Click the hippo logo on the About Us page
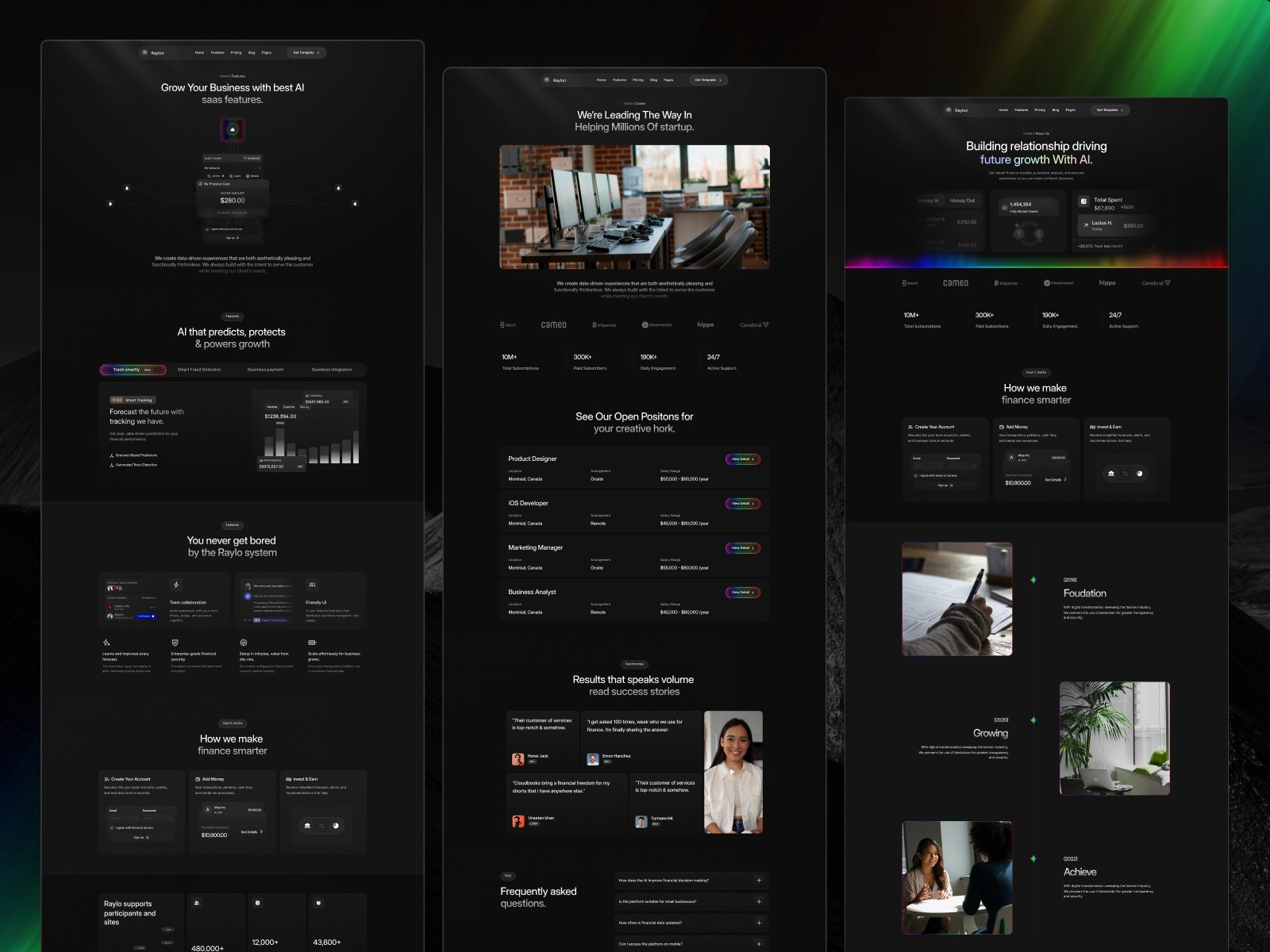The width and height of the screenshot is (1270, 952). [1107, 283]
